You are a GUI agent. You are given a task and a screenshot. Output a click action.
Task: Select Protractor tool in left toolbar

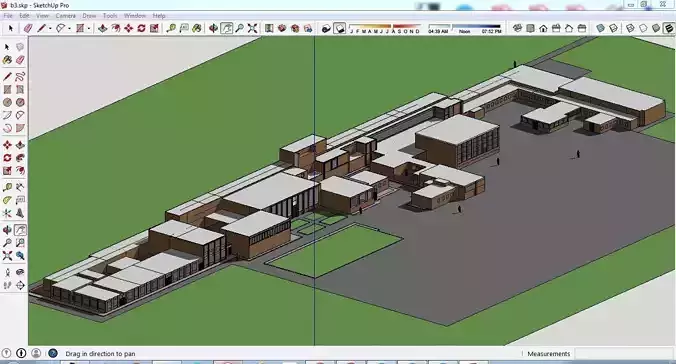7,200
